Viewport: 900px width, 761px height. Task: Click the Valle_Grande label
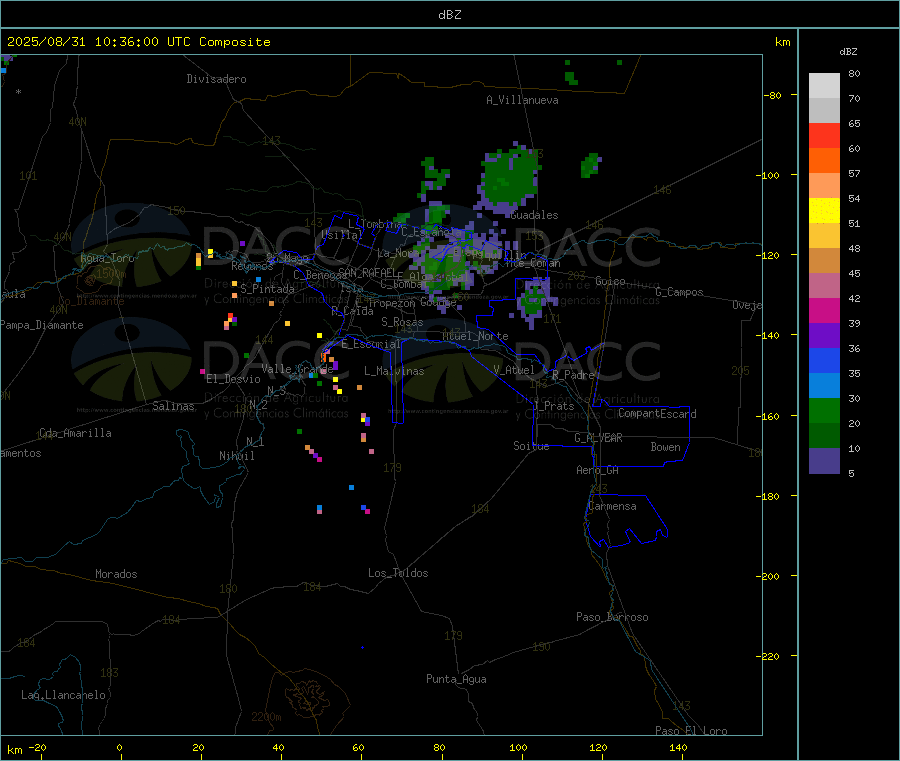pos(297,368)
